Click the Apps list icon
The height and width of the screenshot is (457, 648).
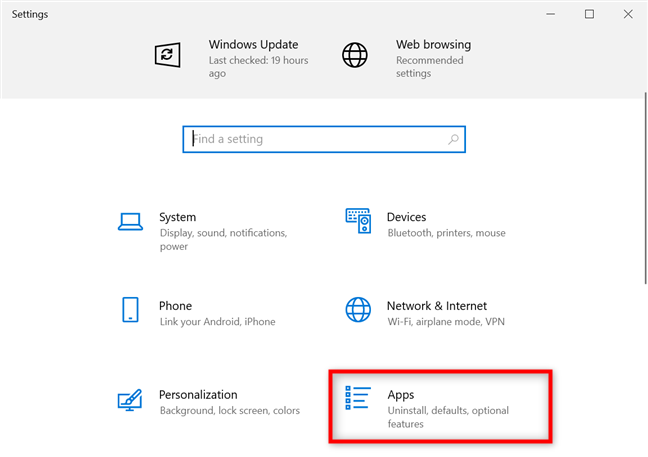pos(358,398)
